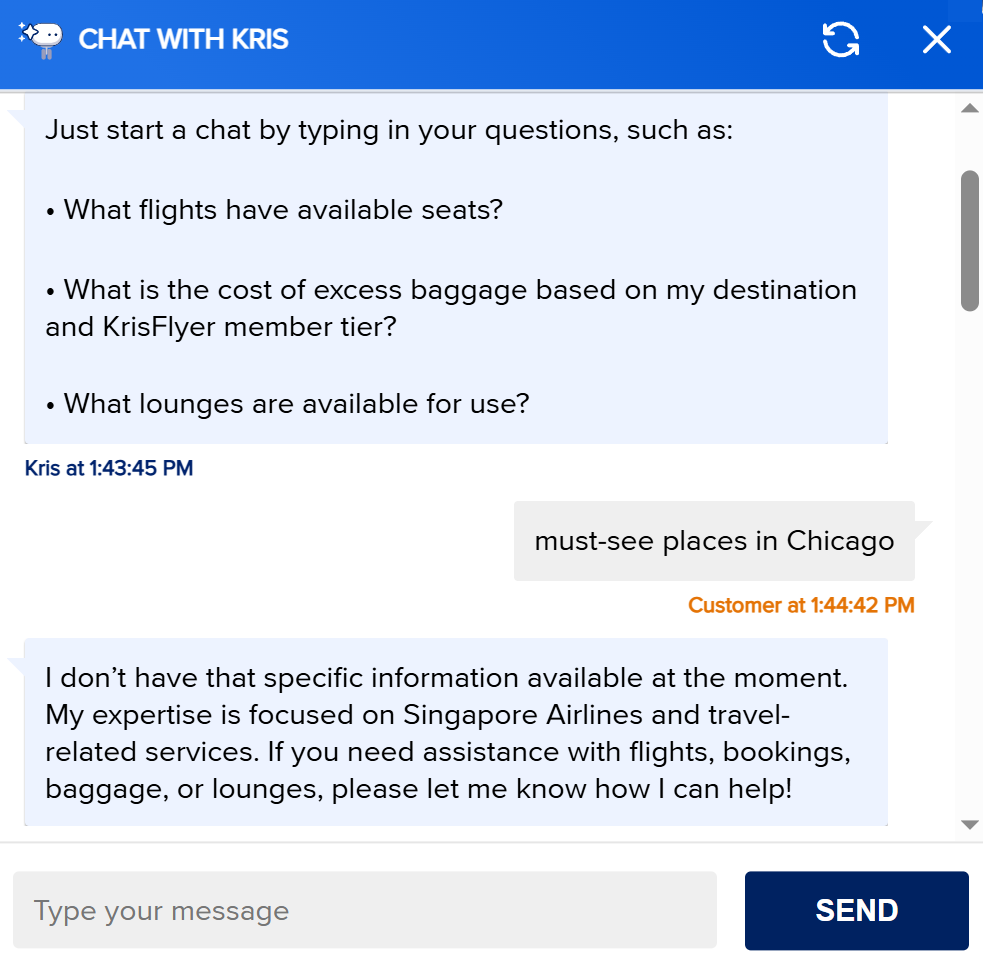The width and height of the screenshot is (983, 964).
Task: Click the Customer at 1:44:42 PM timestamp
Action: click(x=802, y=605)
